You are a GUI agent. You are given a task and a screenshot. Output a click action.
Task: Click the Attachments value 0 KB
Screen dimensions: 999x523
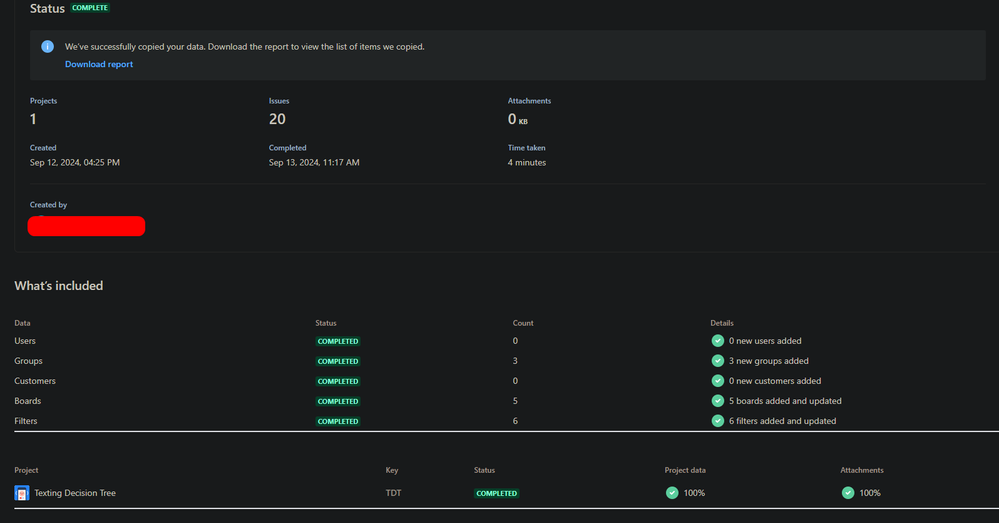point(517,119)
